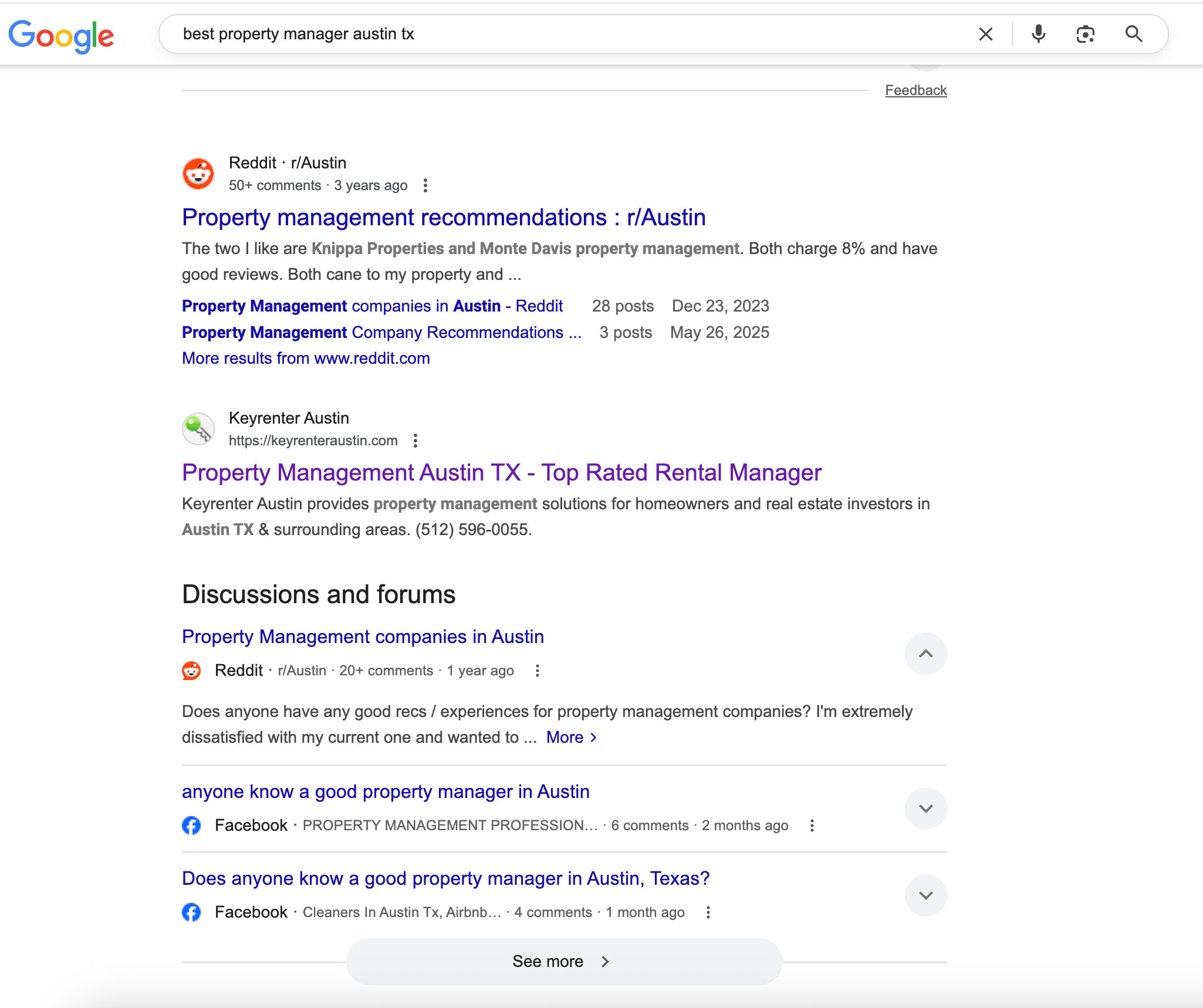Viewport: 1203px width, 1008px height.
Task: Open Property management recommendations r/Austin link
Action: (444, 218)
